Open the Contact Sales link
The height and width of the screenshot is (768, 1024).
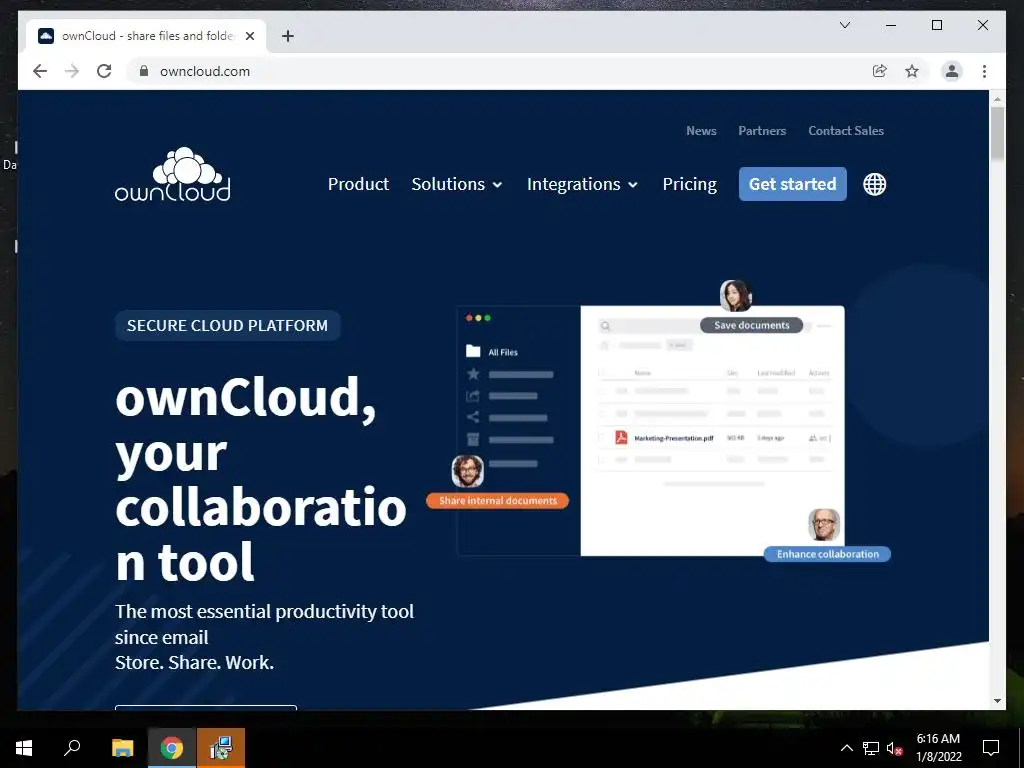point(846,131)
